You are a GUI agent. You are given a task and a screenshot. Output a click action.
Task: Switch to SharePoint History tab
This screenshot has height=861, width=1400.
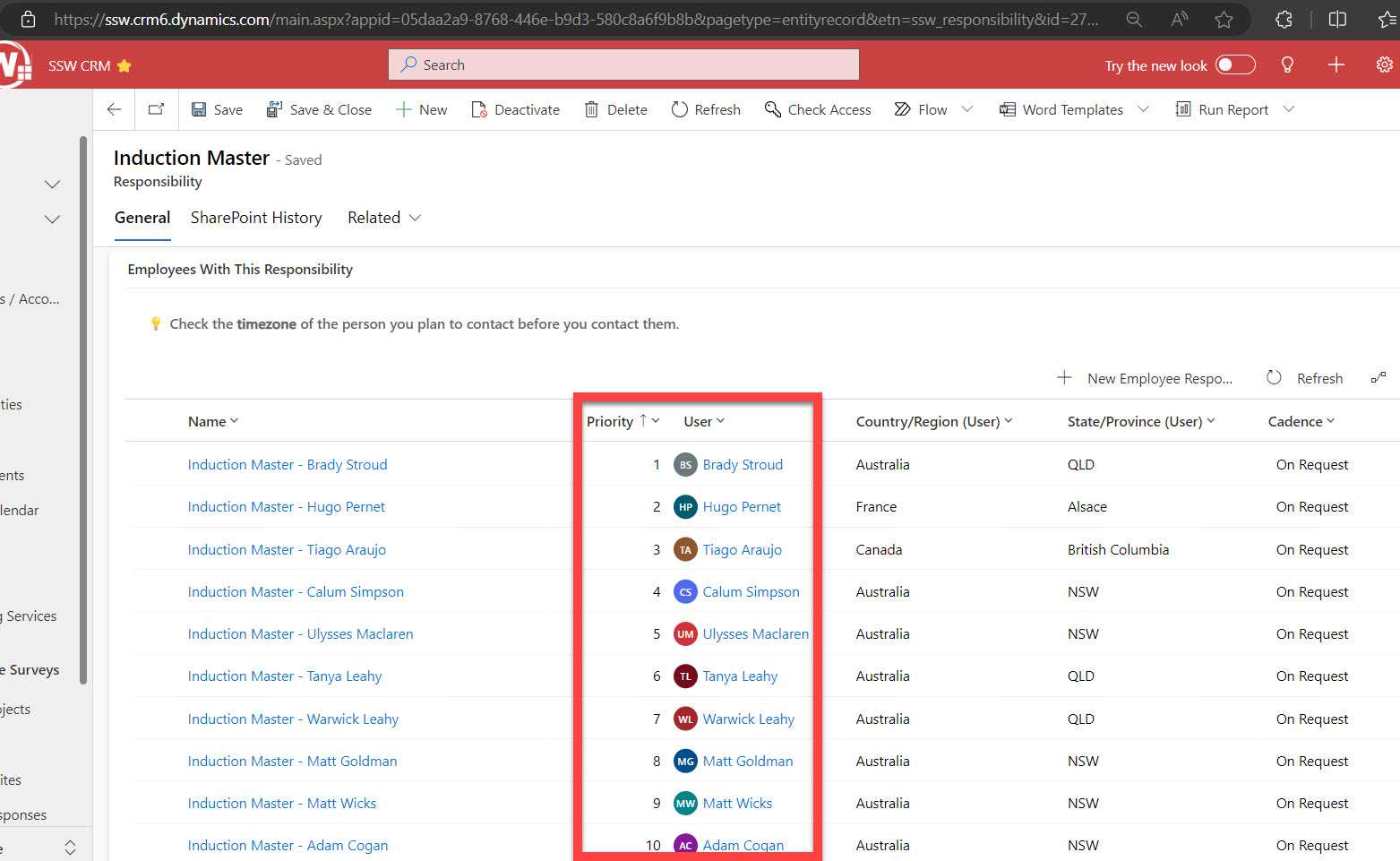(x=256, y=218)
